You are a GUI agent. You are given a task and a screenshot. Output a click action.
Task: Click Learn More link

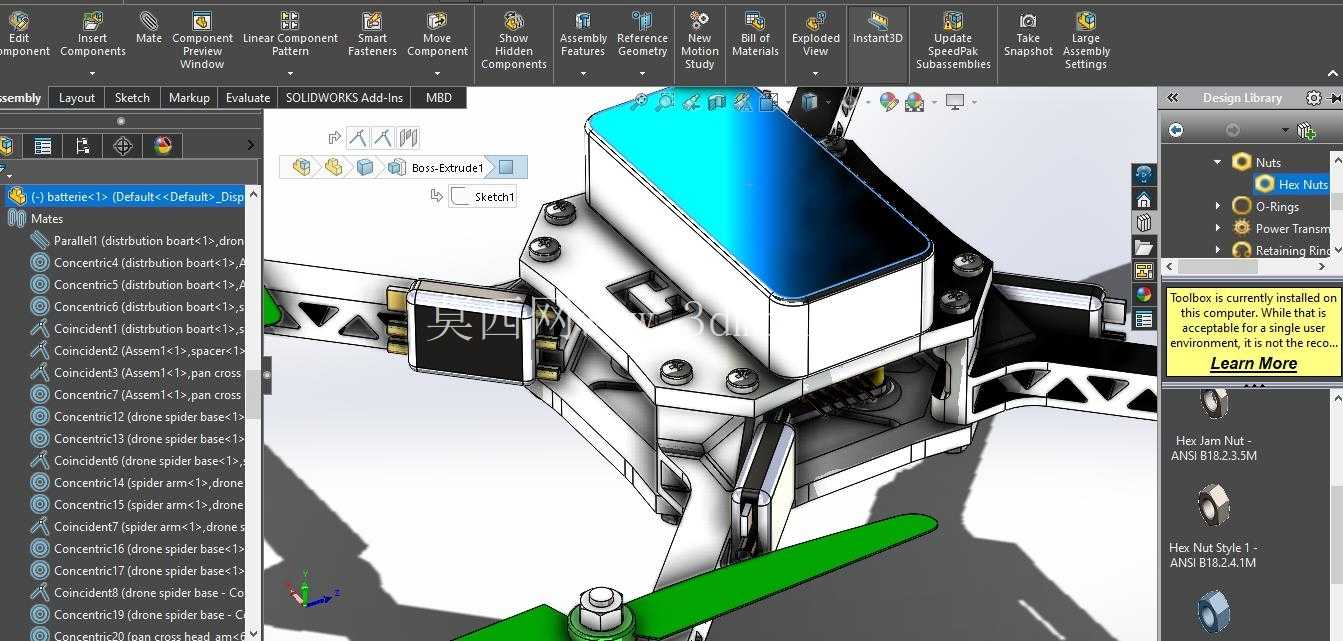click(1253, 364)
